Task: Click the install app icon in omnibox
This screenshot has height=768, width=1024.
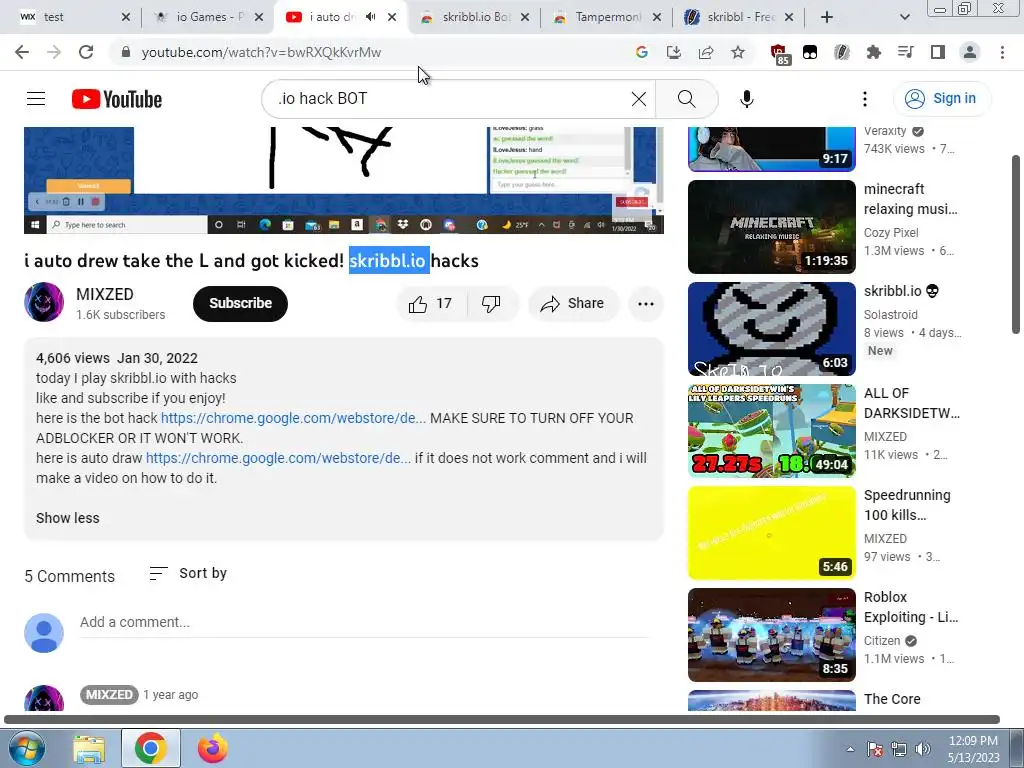Action: pyautogui.click(x=674, y=52)
